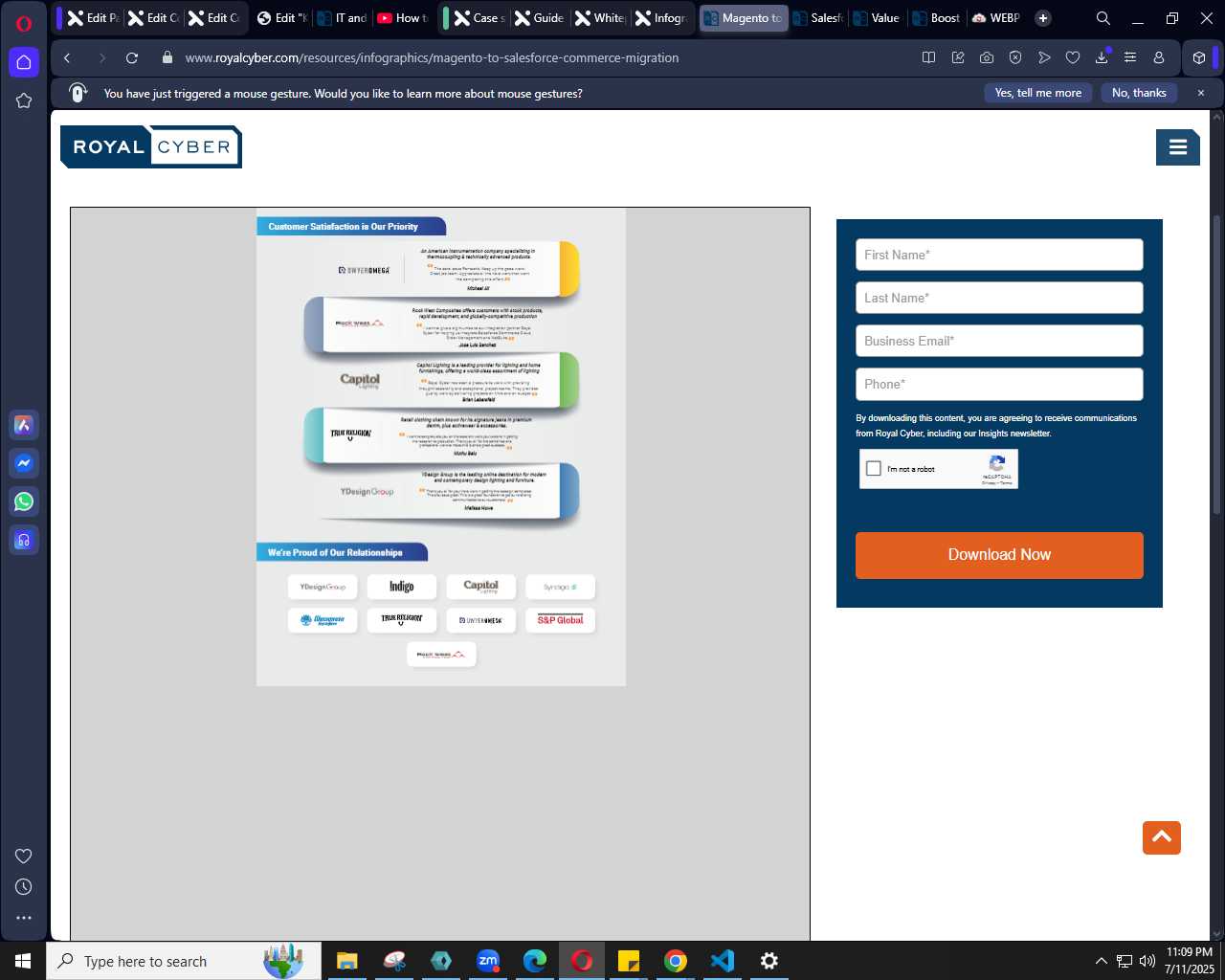Switch to the Infogr tab
Screen dimensions: 1225x980
pos(661,18)
